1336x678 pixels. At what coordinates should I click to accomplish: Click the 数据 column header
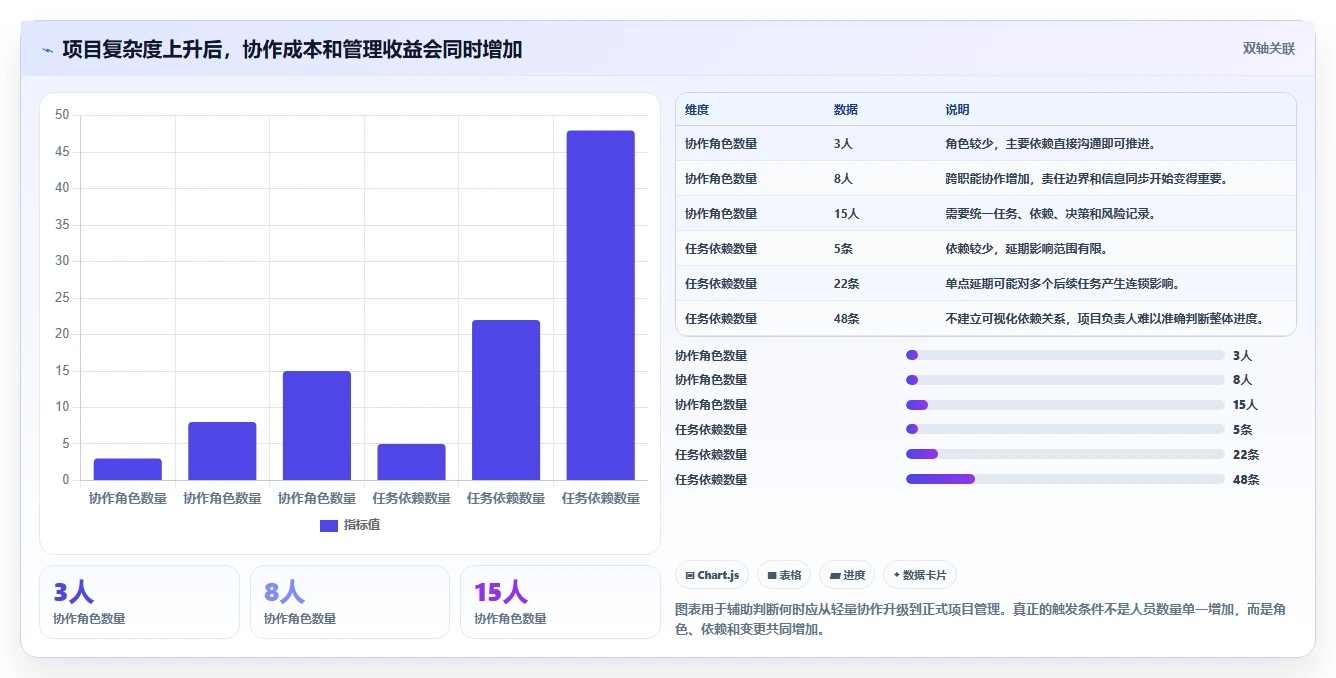pyautogui.click(x=845, y=110)
